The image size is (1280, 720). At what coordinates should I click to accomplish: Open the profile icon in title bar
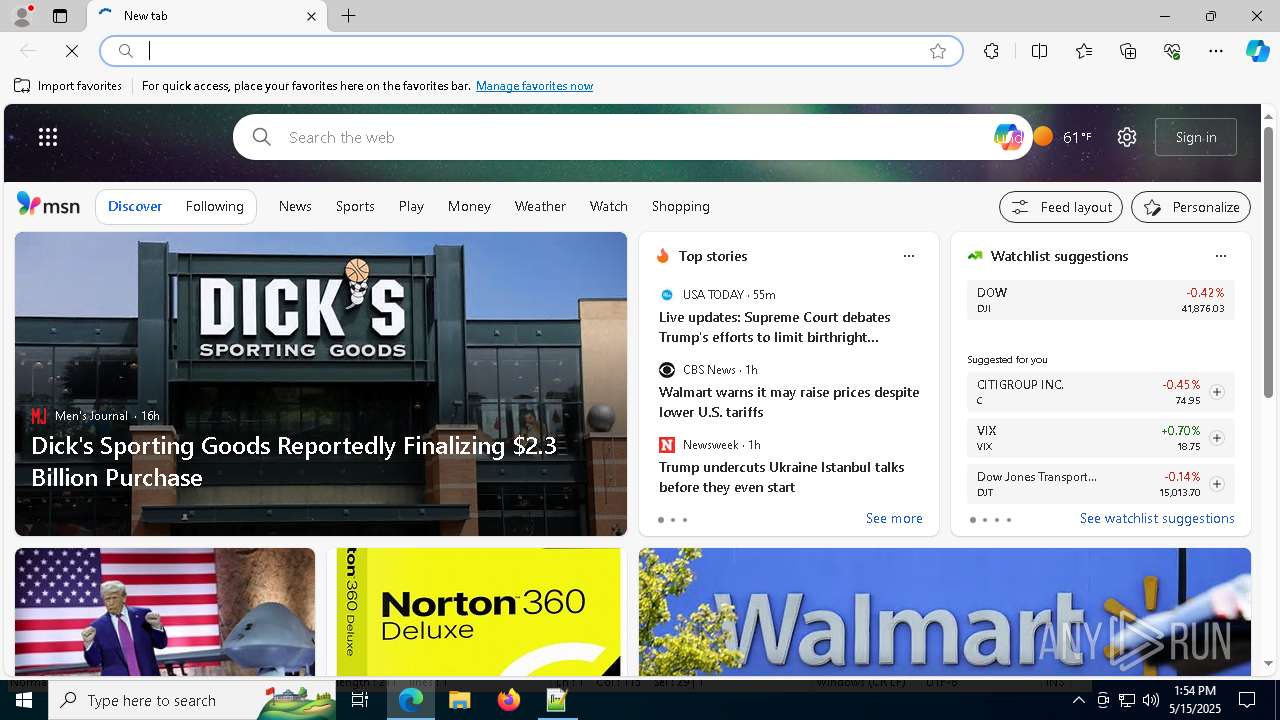coord(22,16)
